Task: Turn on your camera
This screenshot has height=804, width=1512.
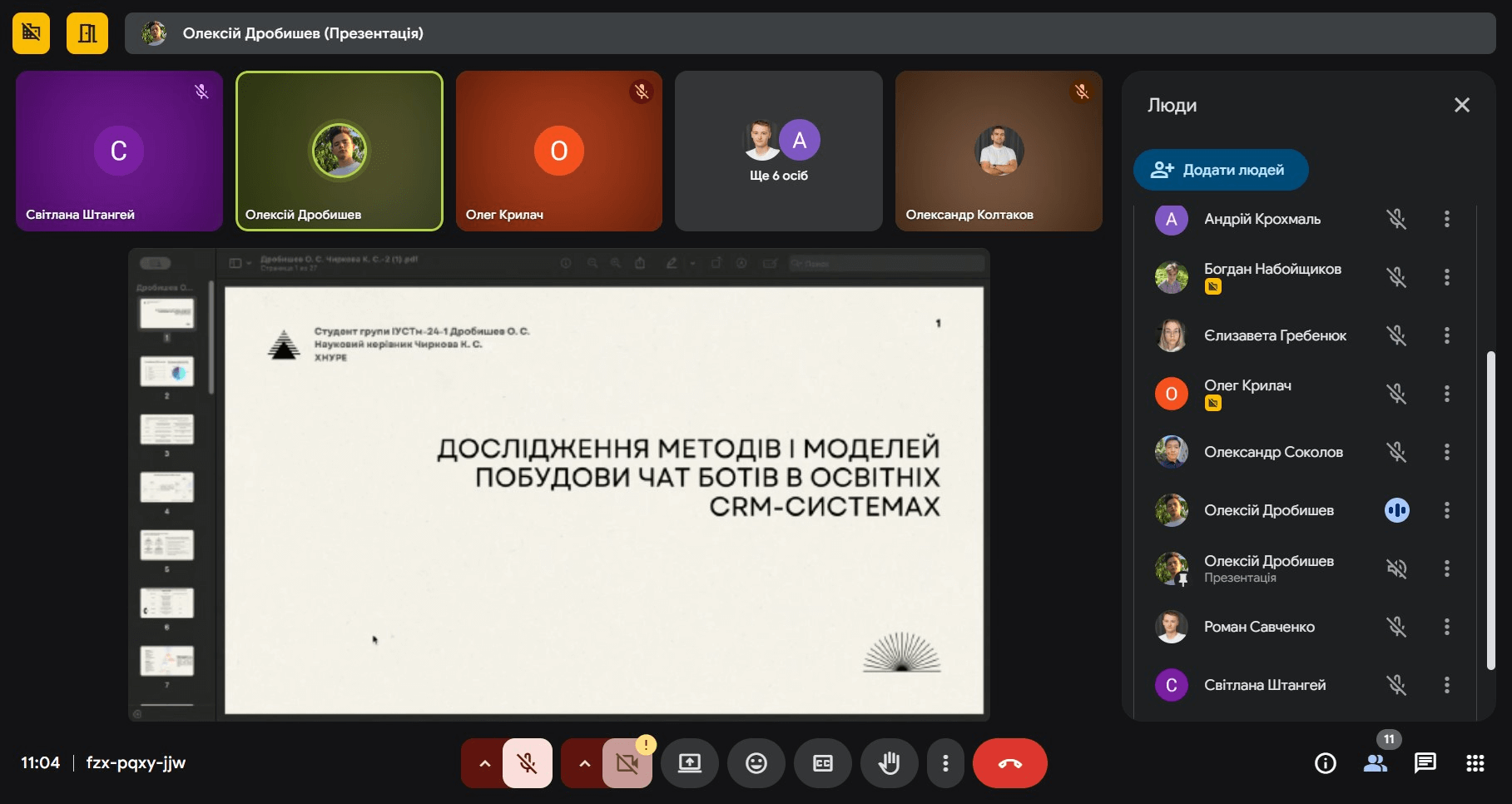Action: tap(627, 763)
